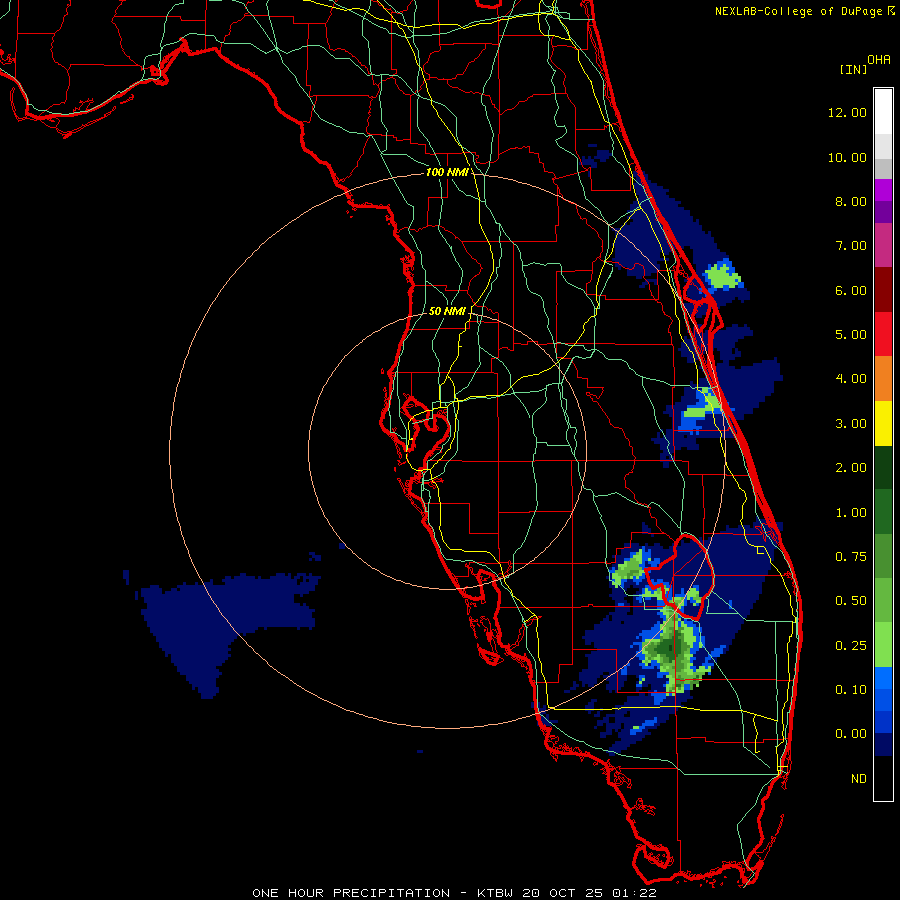Click the 50 NMI range ring label
The width and height of the screenshot is (900, 900).
[447, 311]
